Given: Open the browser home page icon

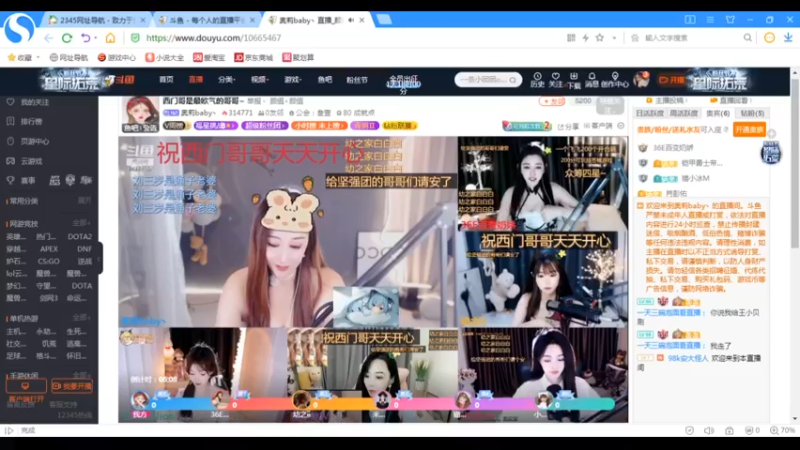Looking at the screenshot, I should [x=110, y=38].
